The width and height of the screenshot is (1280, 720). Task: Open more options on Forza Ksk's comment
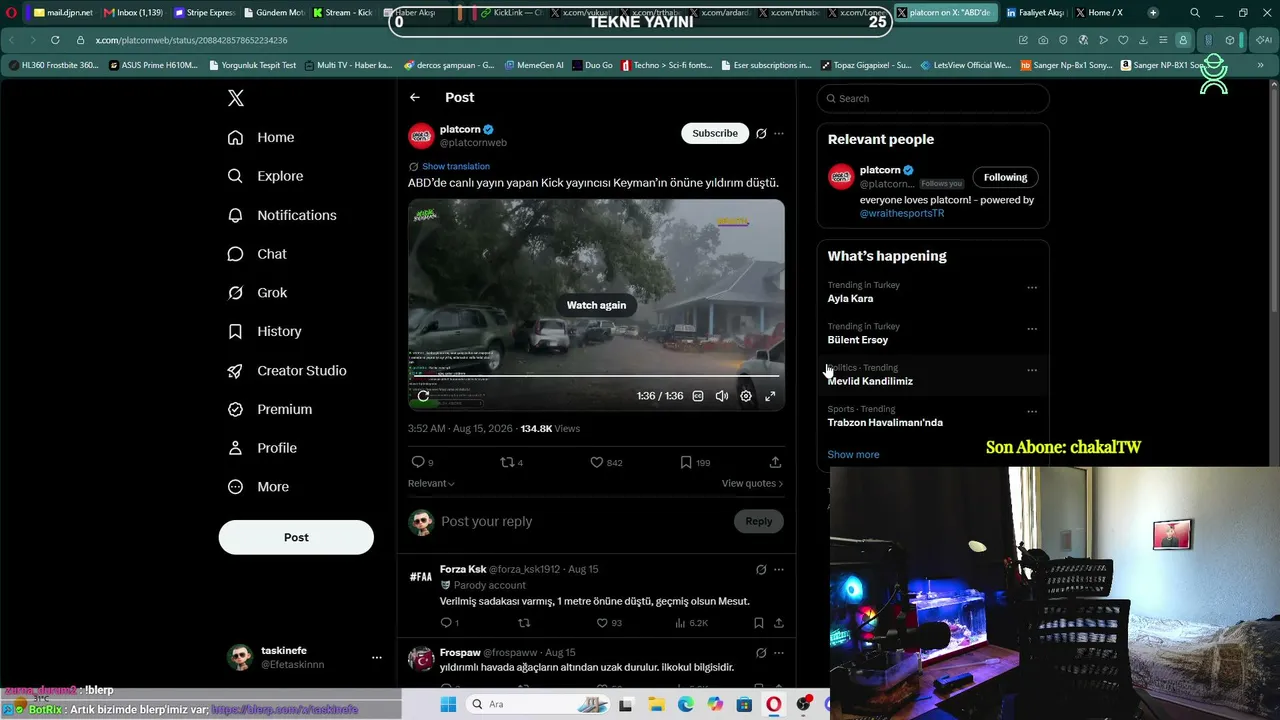[779, 570]
